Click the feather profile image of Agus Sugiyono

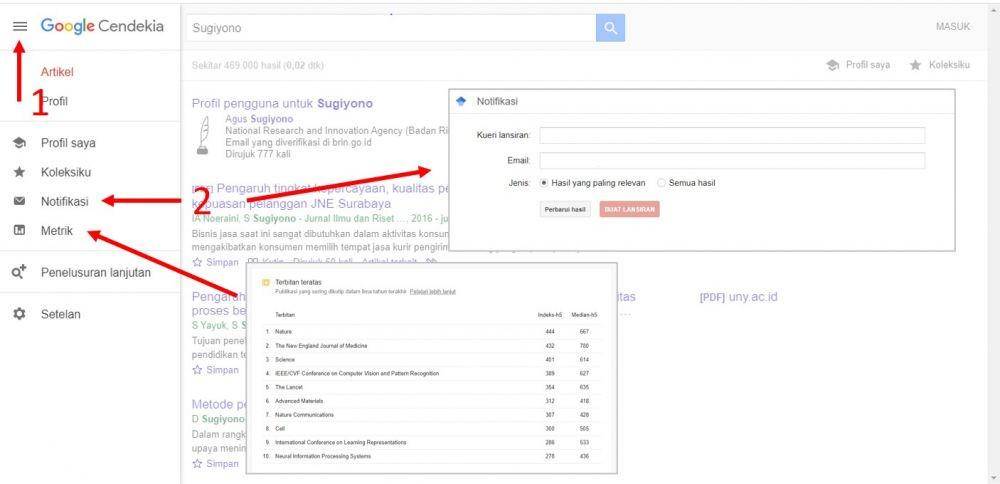coord(202,136)
